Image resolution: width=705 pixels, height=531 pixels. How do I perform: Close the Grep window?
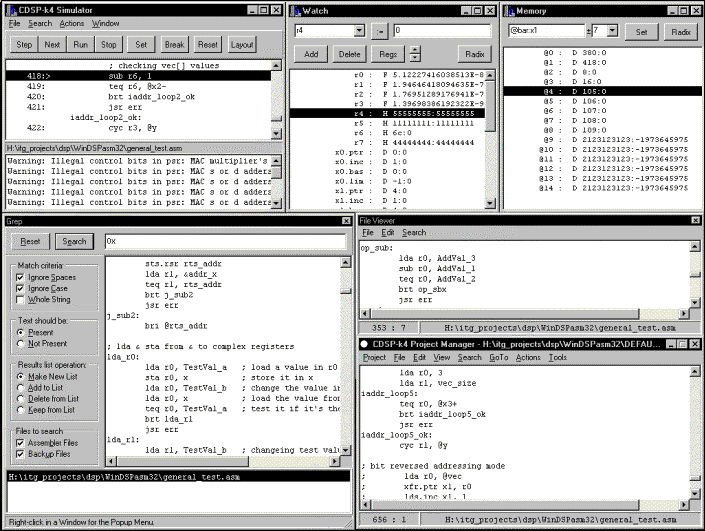[346, 221]
